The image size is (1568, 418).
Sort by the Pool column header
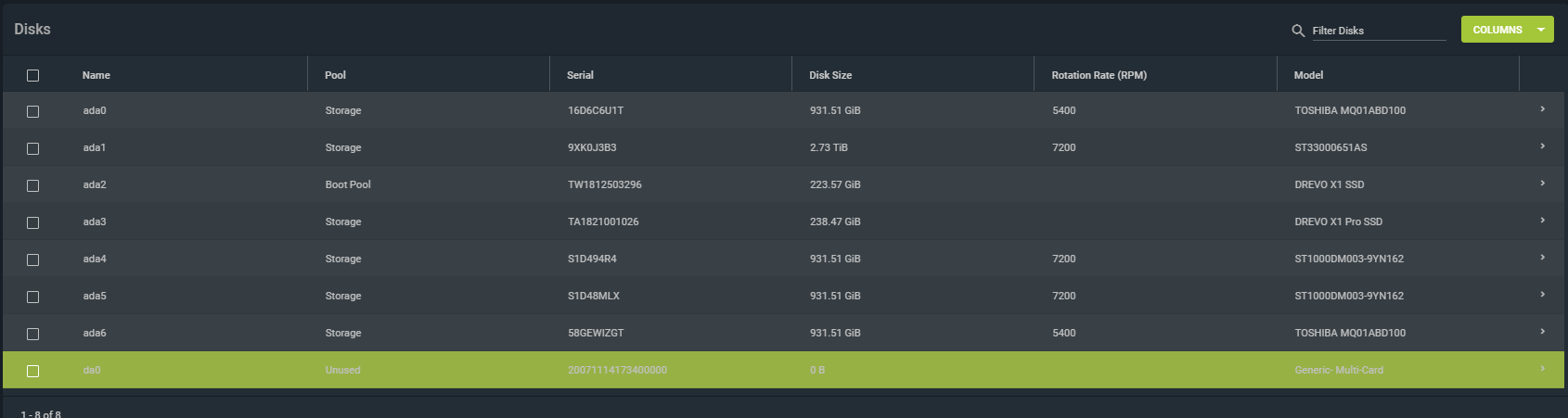click(336, 75)
